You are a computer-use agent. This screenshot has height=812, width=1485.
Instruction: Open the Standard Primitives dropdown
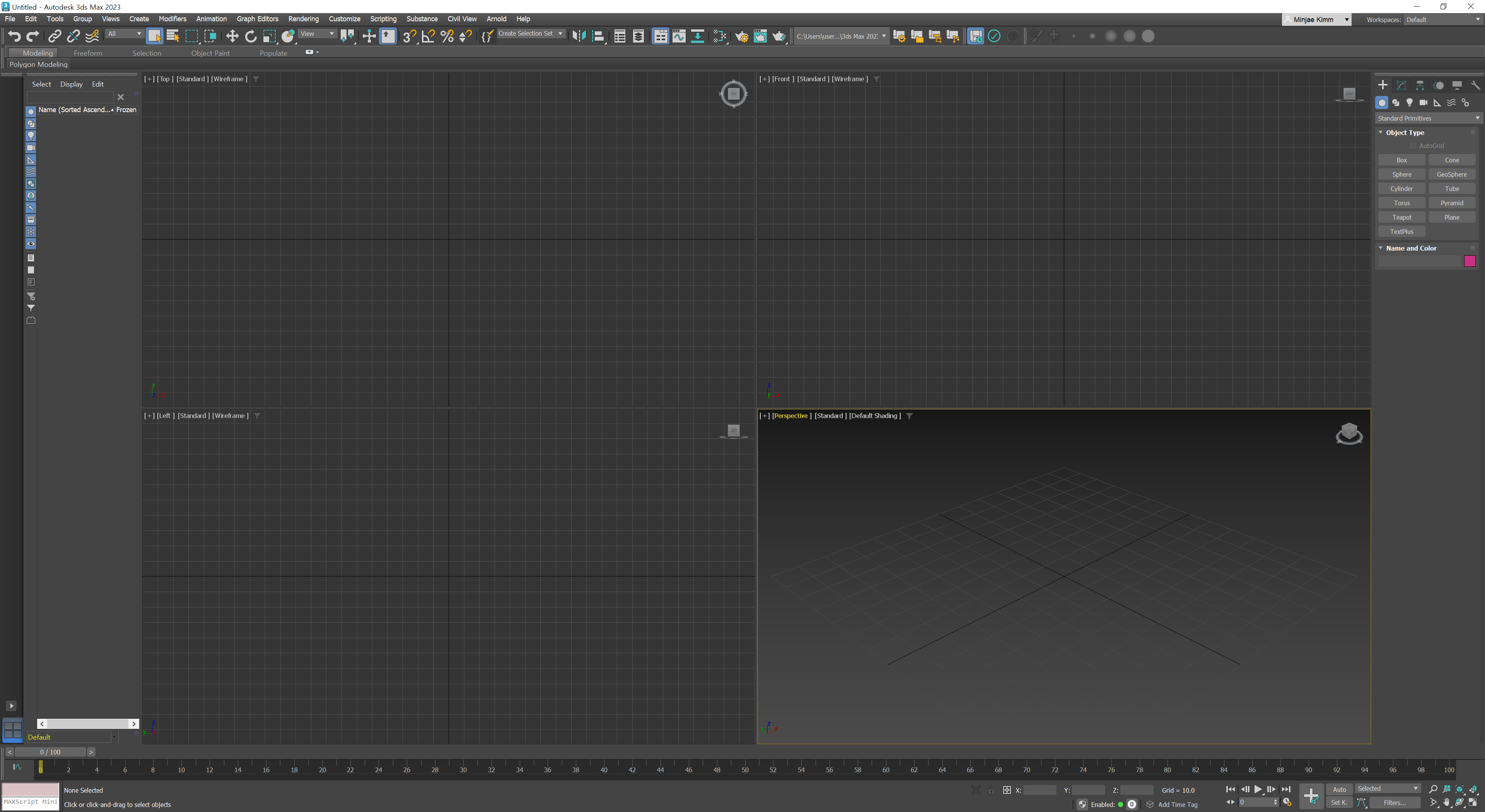pos(1428,118)
